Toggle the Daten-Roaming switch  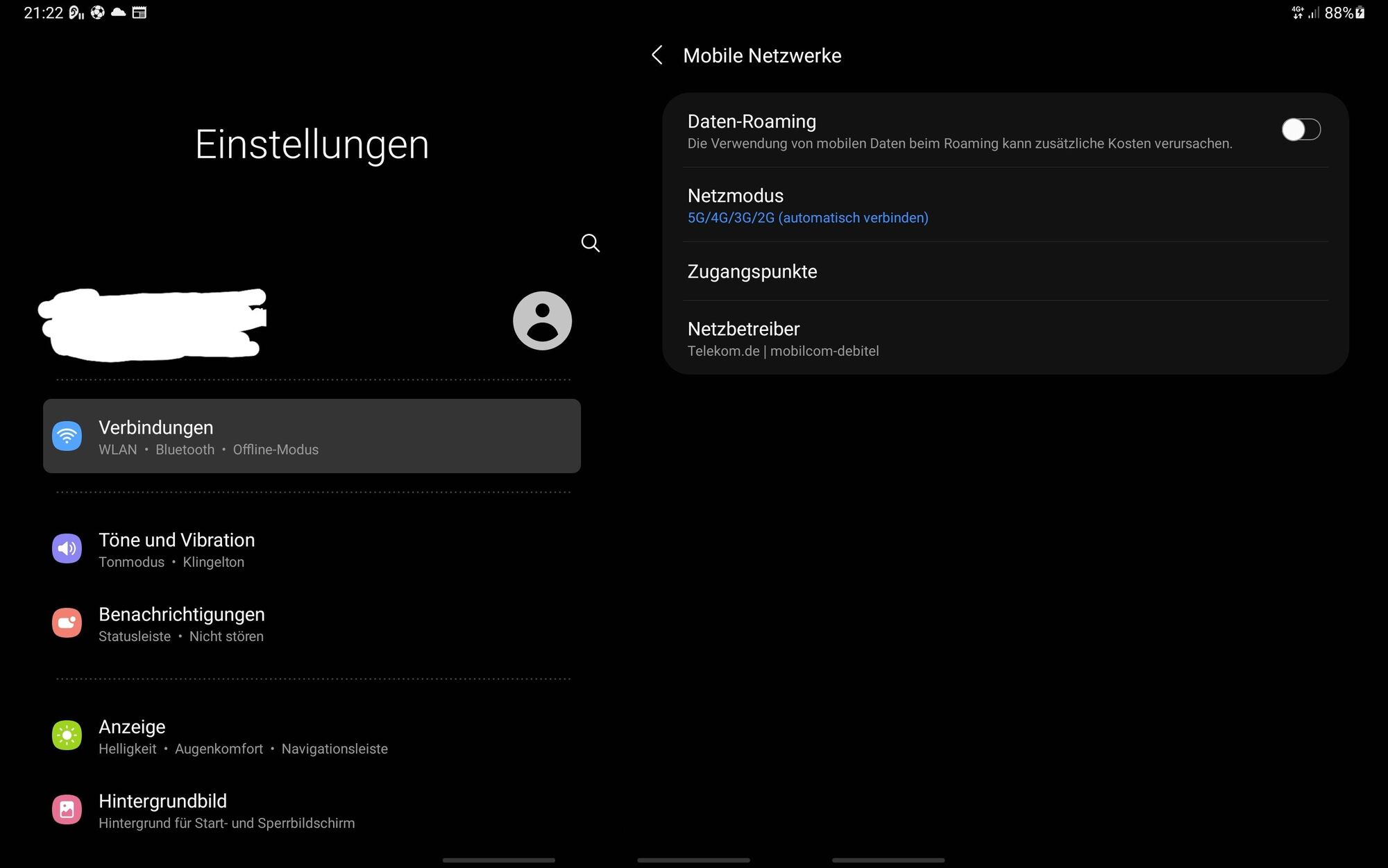1301,130
